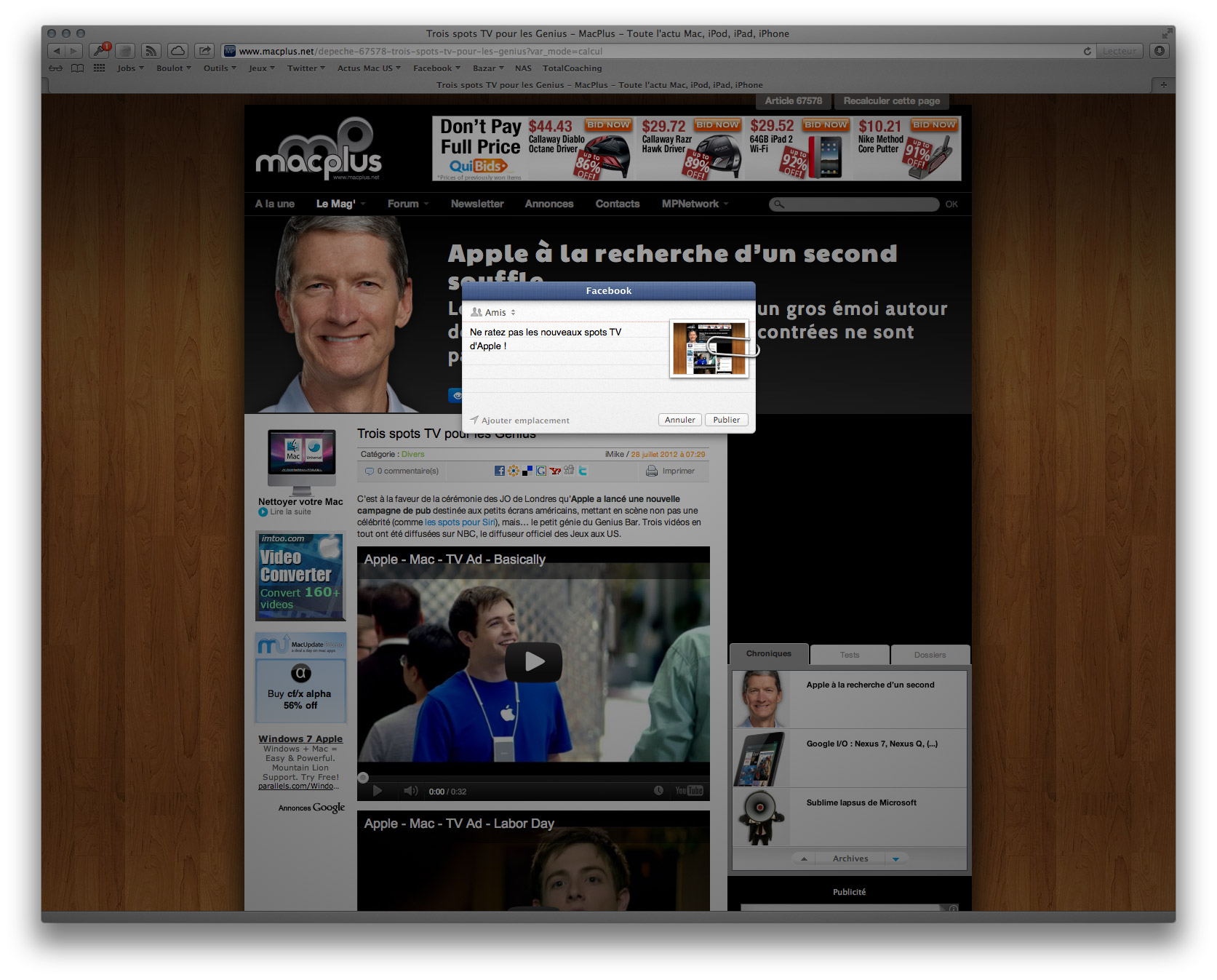Click the comment bubble icon
Image resolution: width=1217 pixels, height=980 pixels.
(x=370, y=471)
